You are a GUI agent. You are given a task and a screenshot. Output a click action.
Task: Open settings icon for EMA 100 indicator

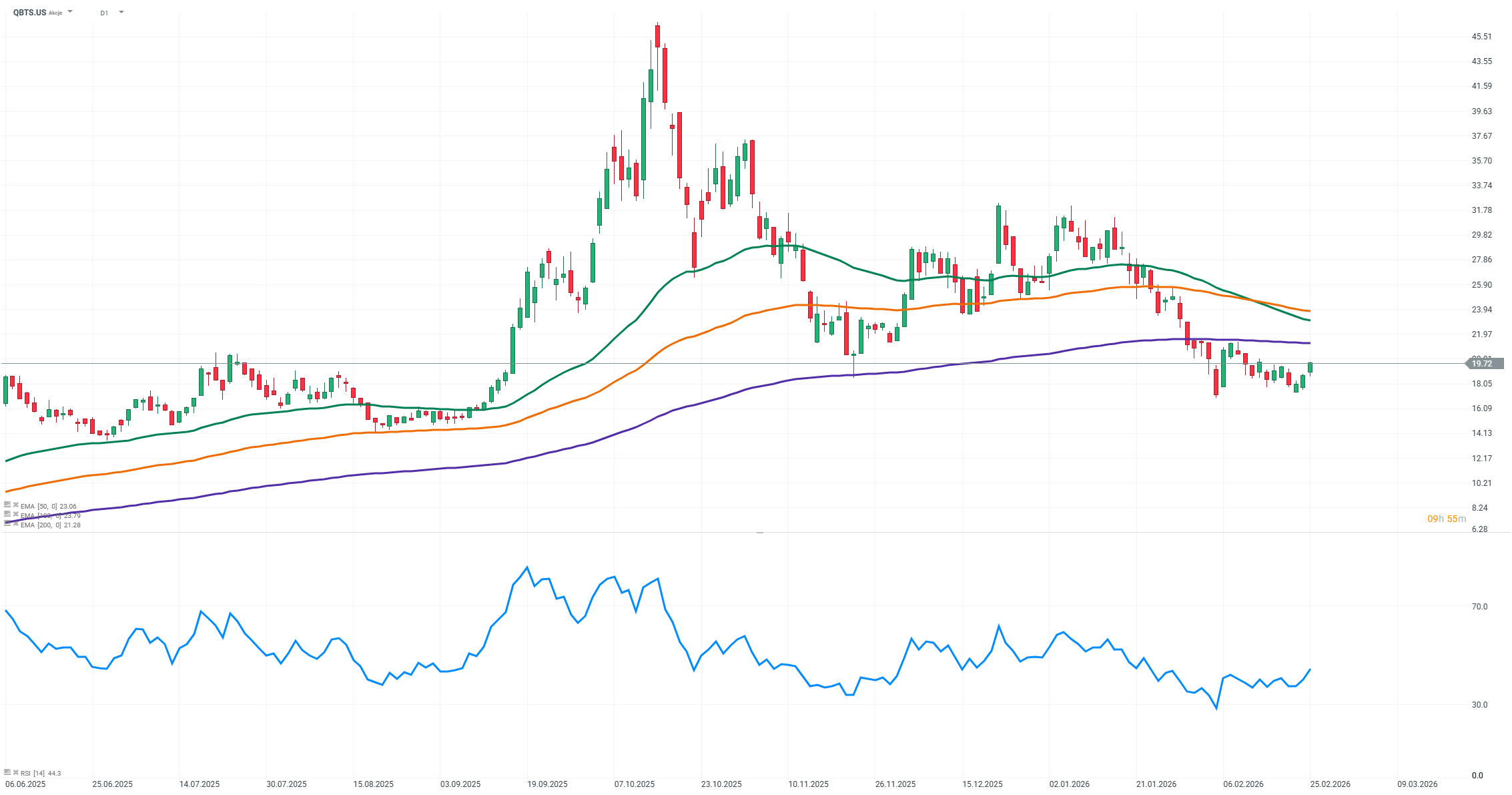click(x=7, y=515)
